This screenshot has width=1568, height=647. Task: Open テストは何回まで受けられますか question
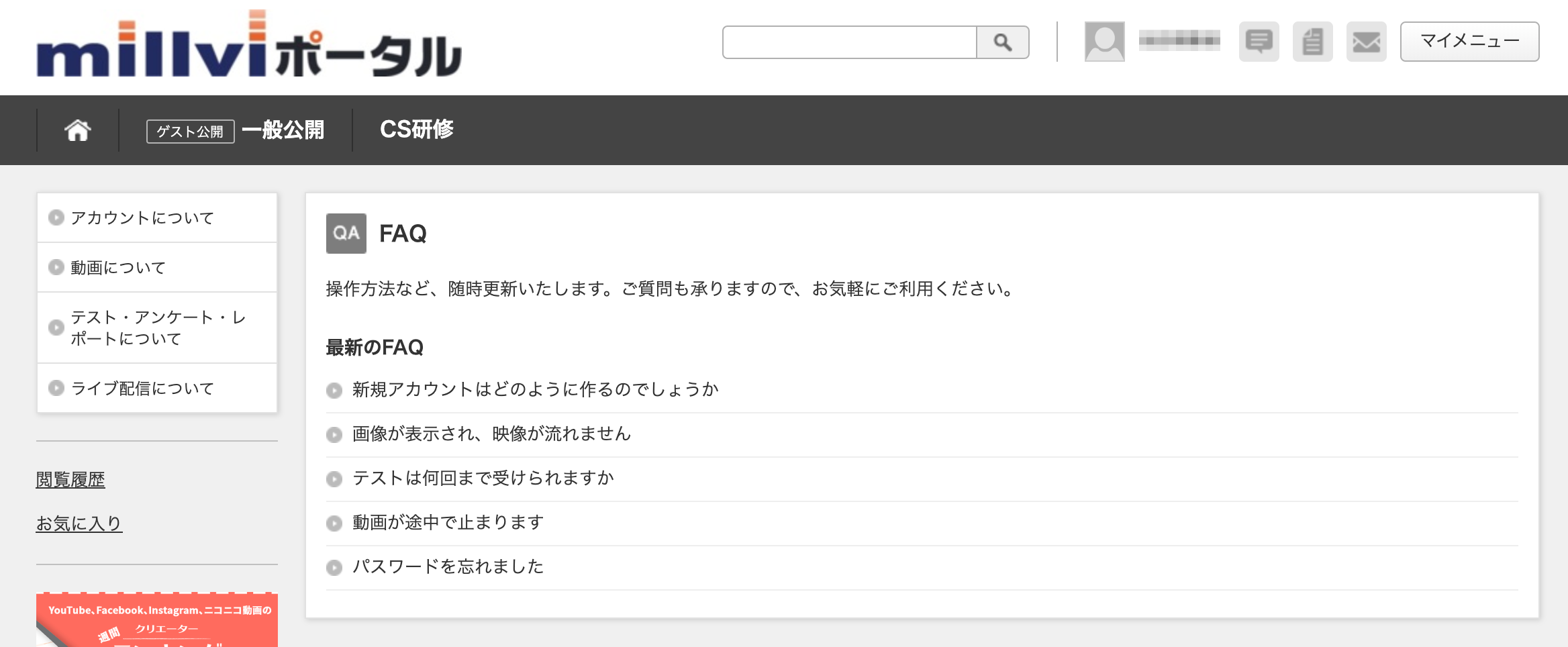point(483,478)
